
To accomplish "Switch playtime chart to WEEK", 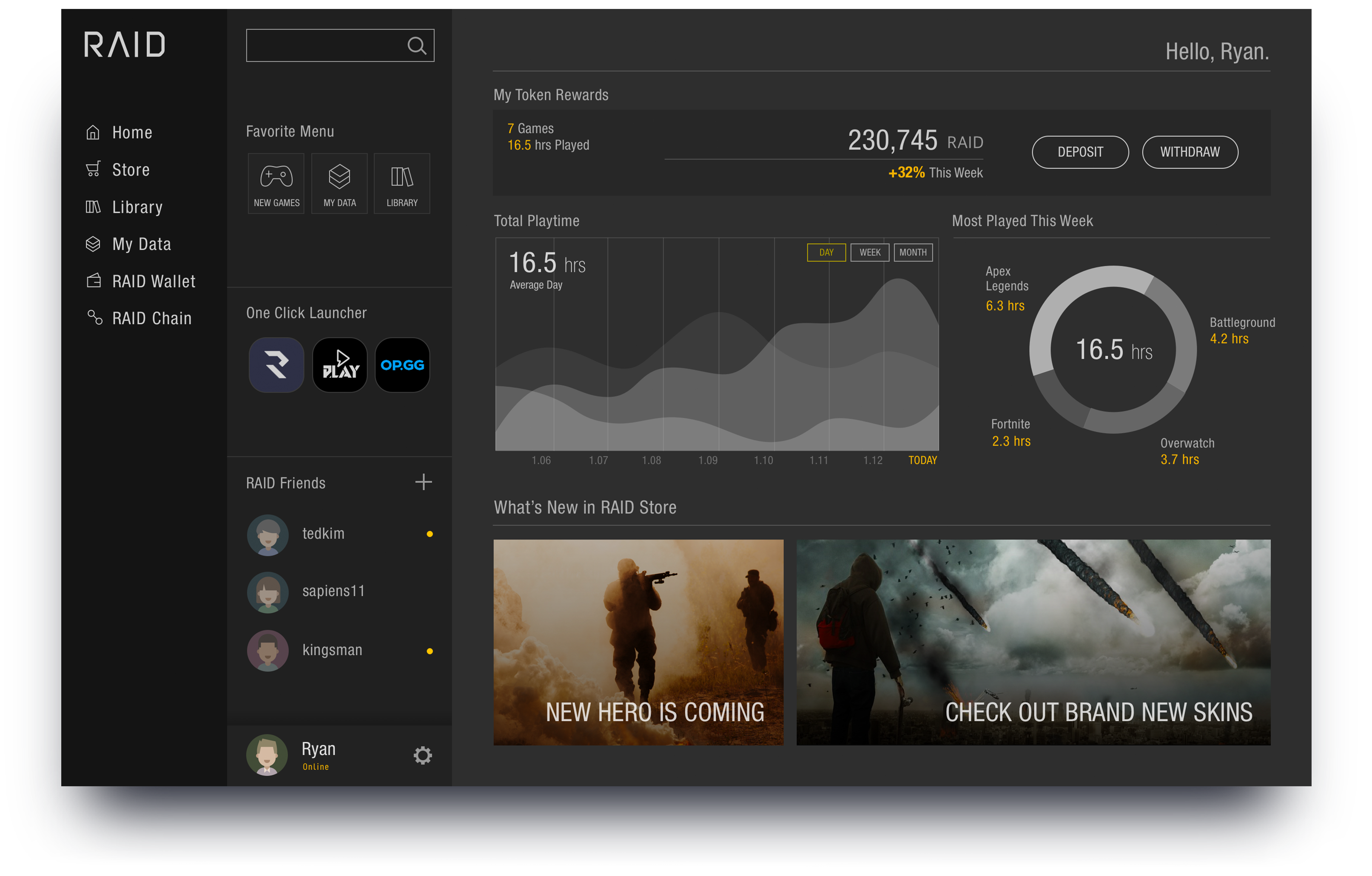I will (869, 252).
